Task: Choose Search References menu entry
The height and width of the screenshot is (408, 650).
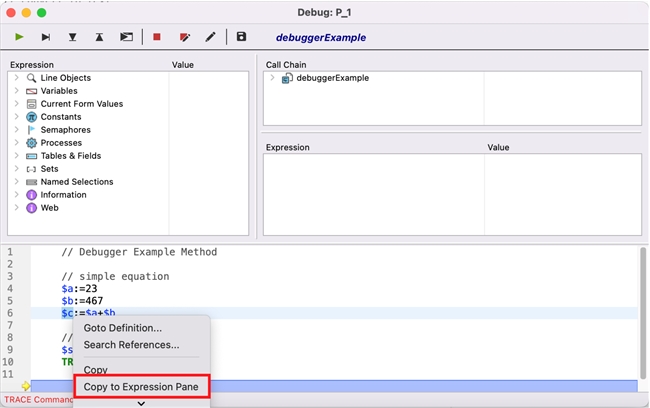Action: pyautogui.click(x=131, y=345)
